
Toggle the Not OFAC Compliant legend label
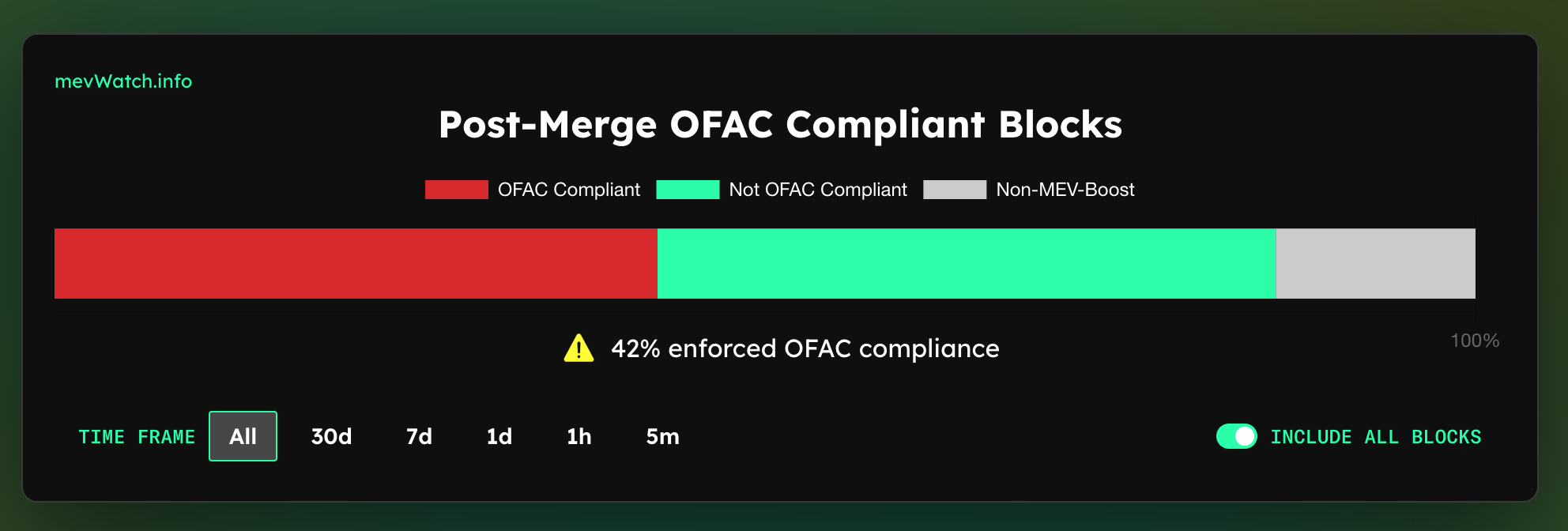[818, 190]
